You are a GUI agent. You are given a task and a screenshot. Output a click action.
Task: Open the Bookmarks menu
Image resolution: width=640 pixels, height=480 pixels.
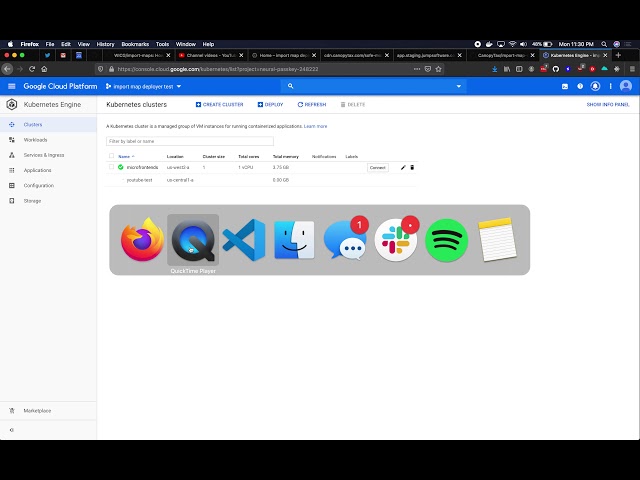pyautogui.click(x=135, y=44)
